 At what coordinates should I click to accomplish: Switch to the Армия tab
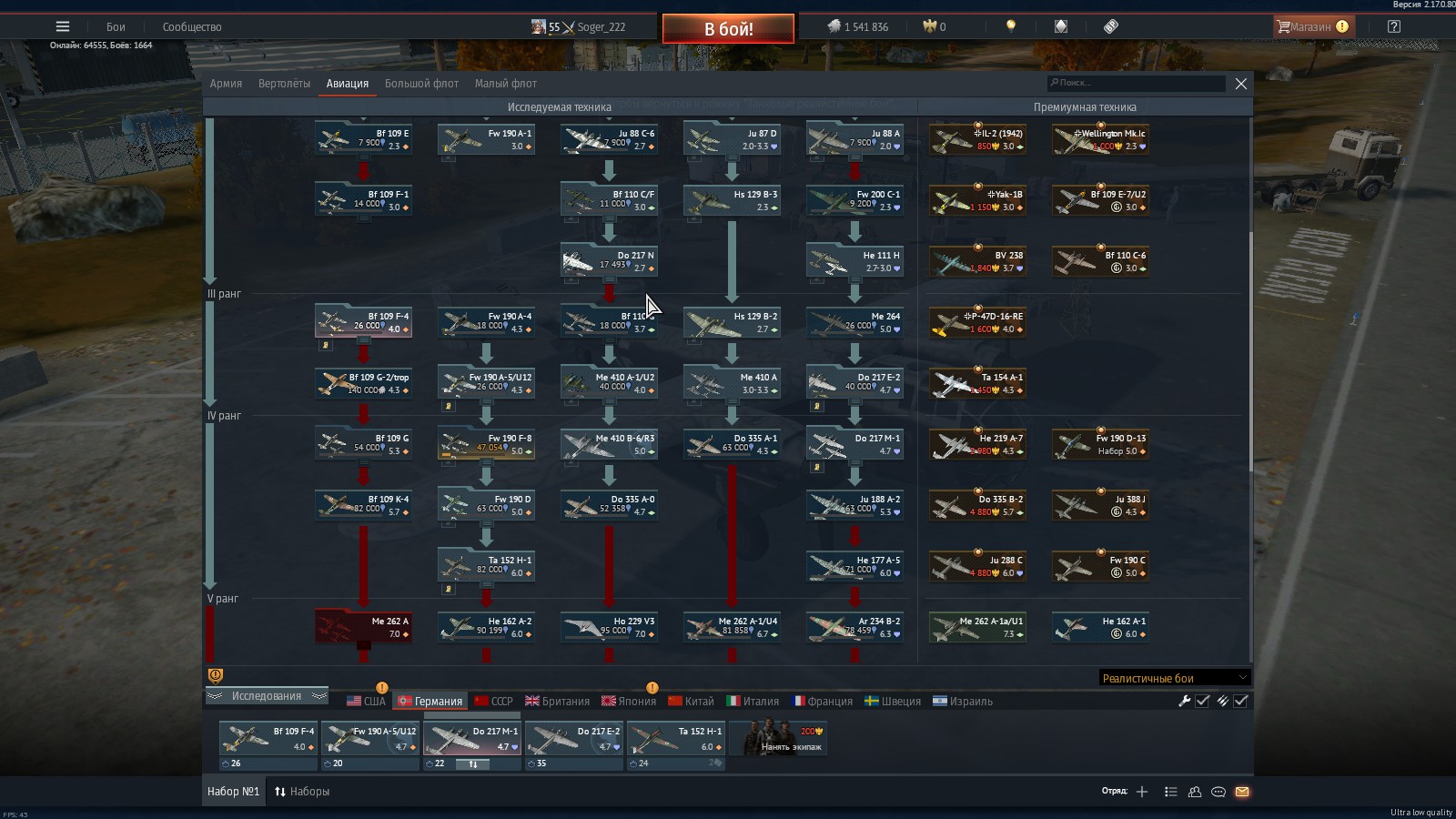point(226,84)
